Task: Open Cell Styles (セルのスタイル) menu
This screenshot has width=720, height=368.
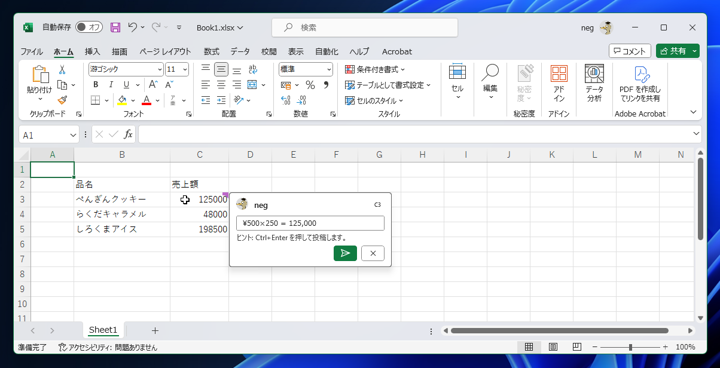Action: (x=374, y=100)
